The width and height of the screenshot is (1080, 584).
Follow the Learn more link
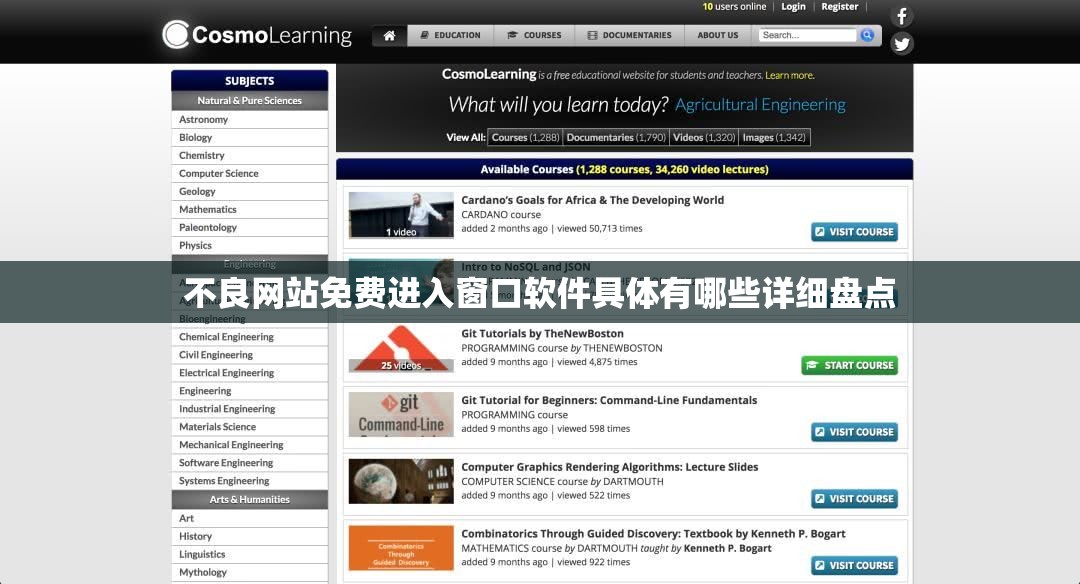tap(789, 76)
